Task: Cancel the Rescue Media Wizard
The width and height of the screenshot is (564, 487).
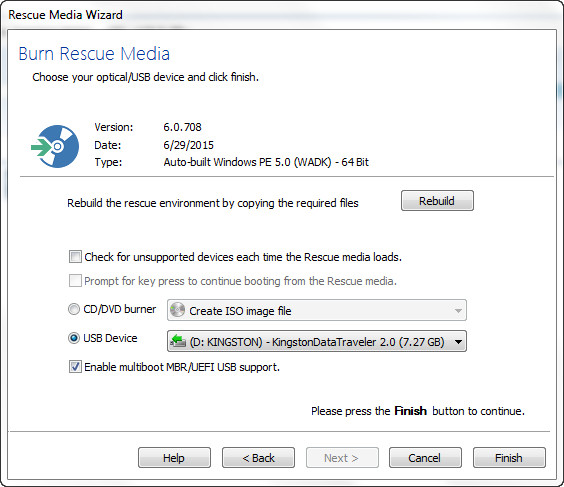Action: 425,458
